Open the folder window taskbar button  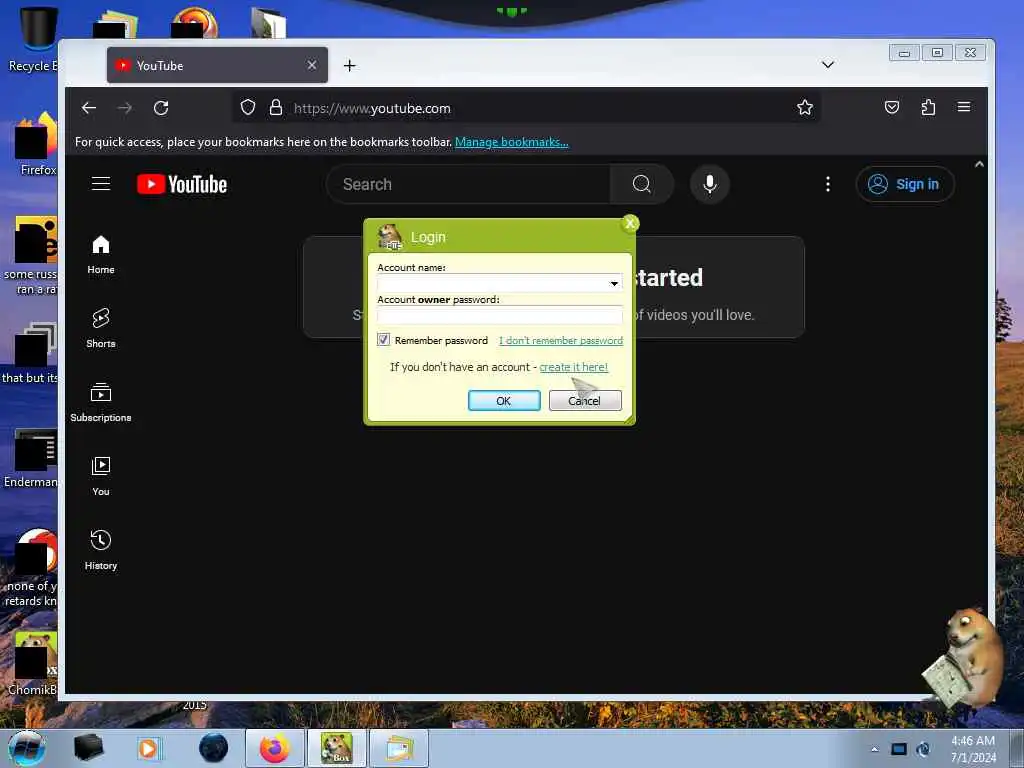point(398,748)
